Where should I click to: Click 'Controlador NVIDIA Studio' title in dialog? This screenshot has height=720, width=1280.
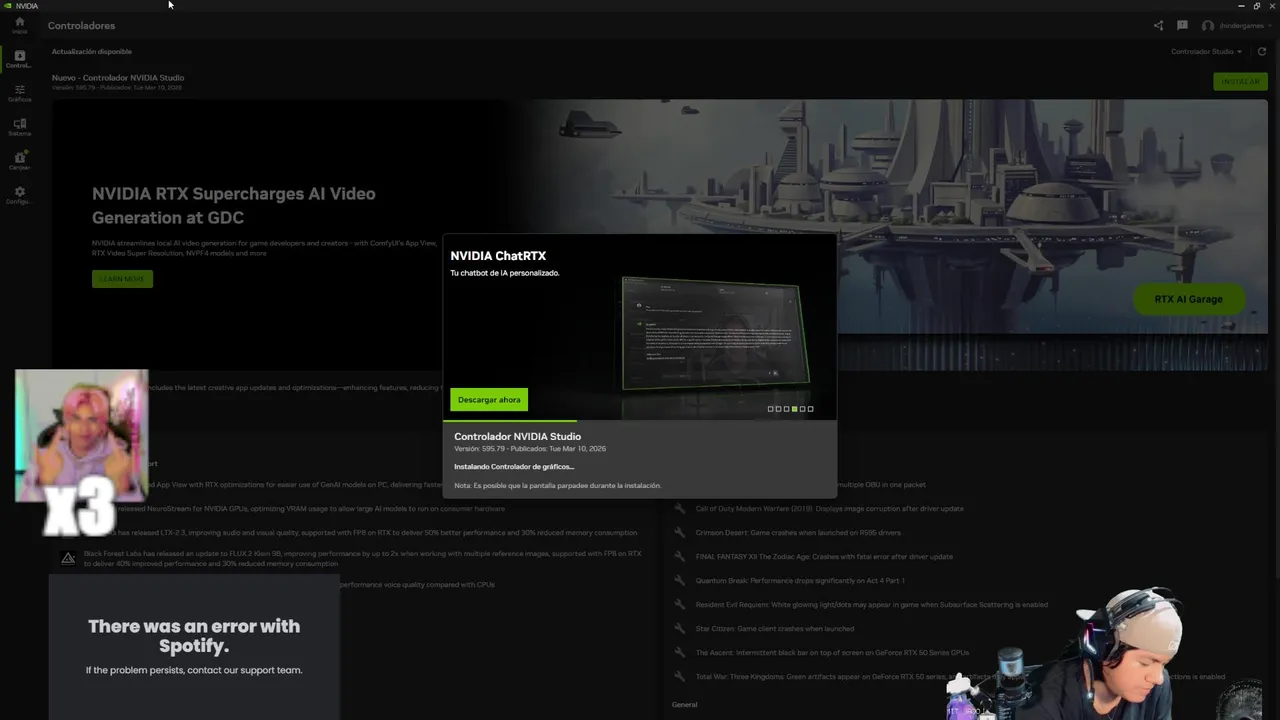pyautogui.click(x=517, y=436)
